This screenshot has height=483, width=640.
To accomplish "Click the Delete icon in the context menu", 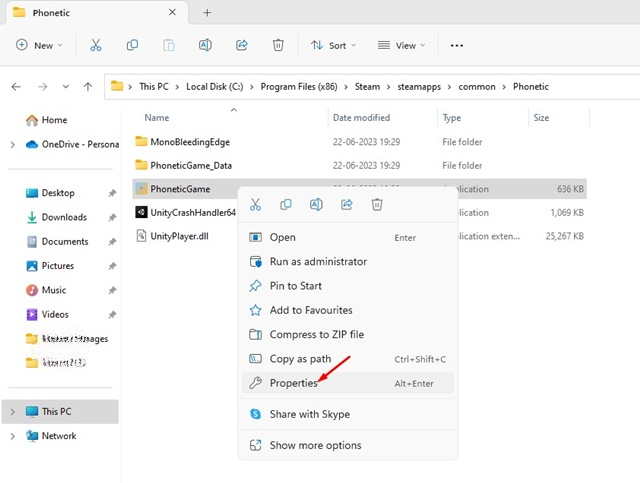I will [x=377, y=204].
